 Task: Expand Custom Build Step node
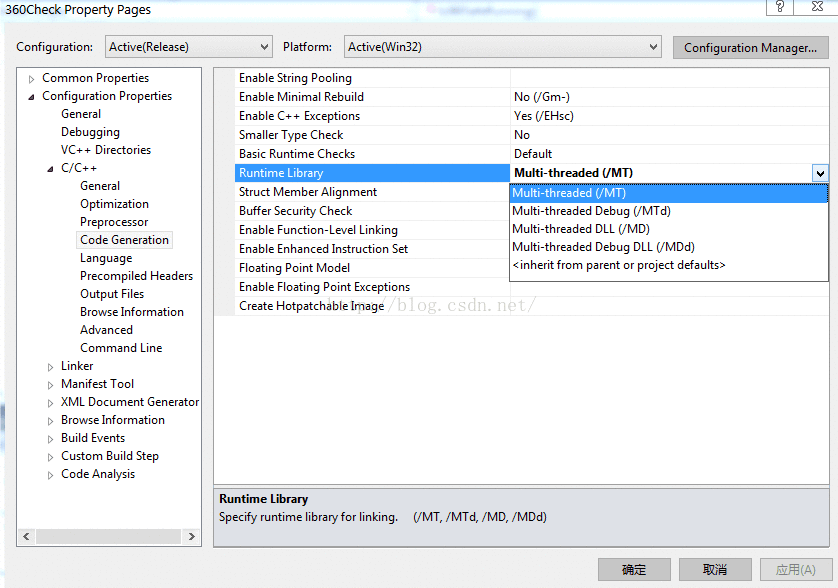(50, 457)
